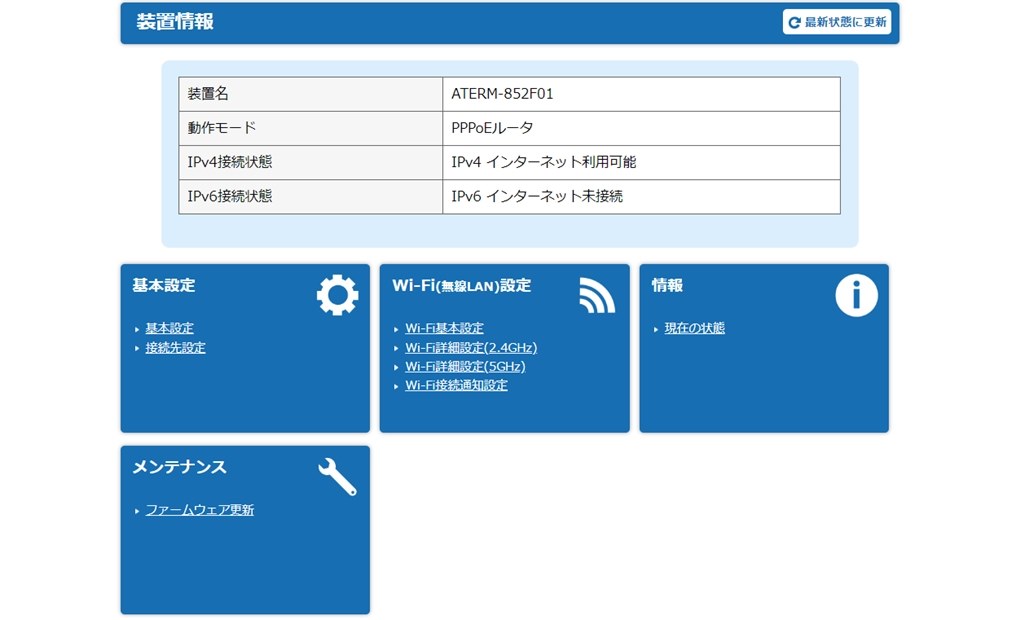The width and height of the screenshot is (1024, 620).
Task: Open Wi-Fi詳細設定(5GHz) settings
Action: coord(464,366)
